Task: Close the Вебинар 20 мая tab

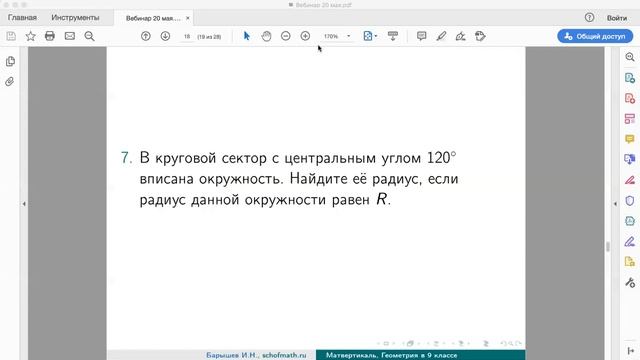Action: pos(188,18)
